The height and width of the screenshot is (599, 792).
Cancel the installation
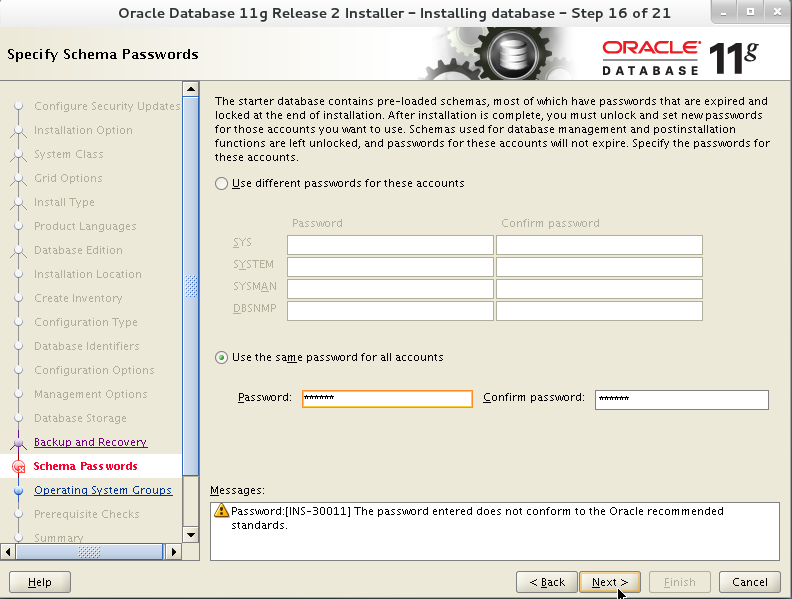750,582
